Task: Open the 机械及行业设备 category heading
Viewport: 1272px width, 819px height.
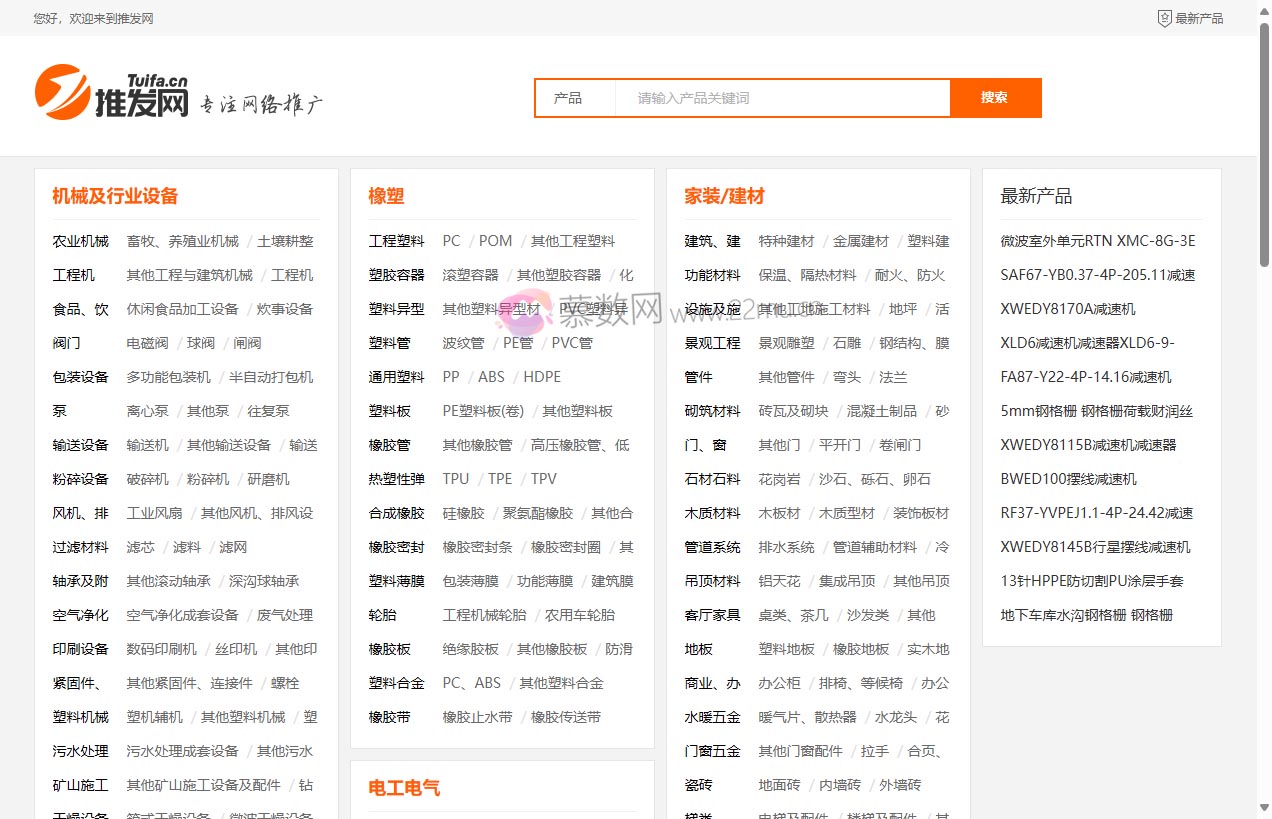Action: (x=115, y=196)
